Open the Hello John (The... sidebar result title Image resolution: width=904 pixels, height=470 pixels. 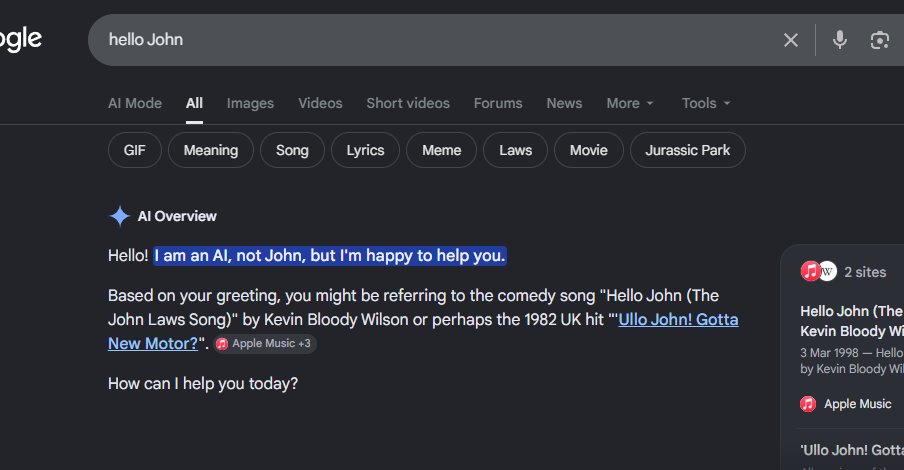point(852,321)
